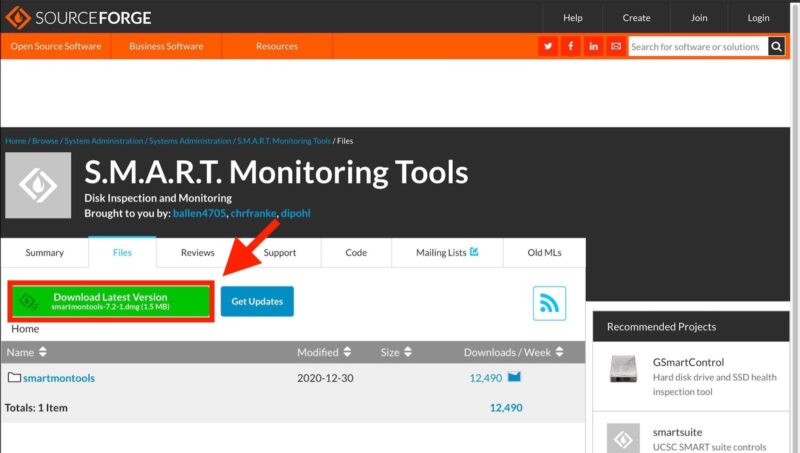The image size is (800, 453).
Task: Click the email envelope icon
Action: 616,46
